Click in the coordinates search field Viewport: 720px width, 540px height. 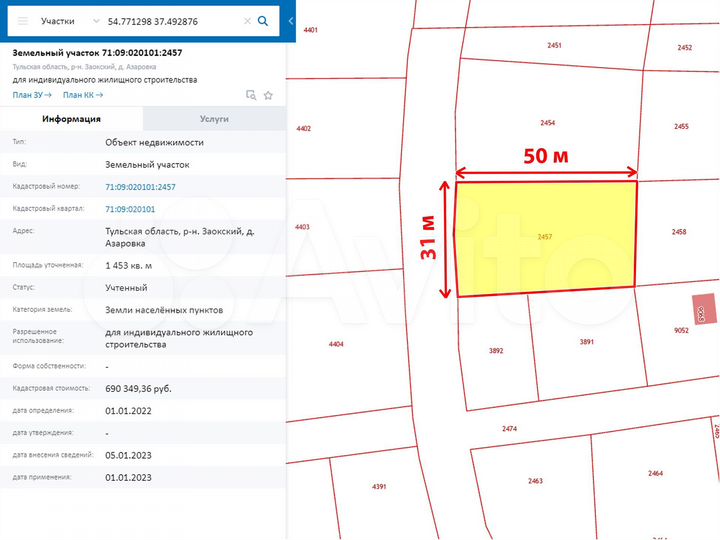170,20
